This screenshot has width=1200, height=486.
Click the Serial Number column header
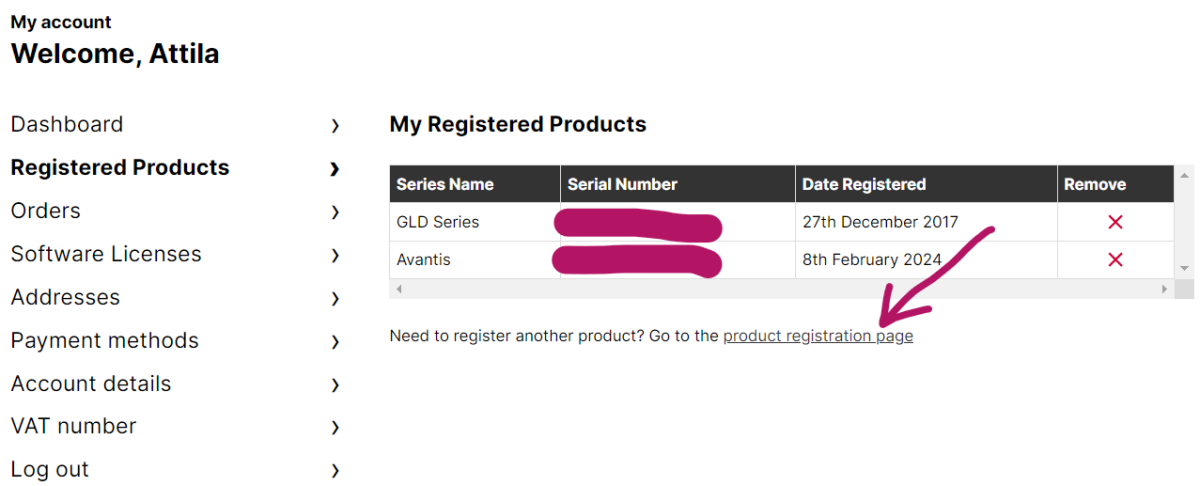622,184
